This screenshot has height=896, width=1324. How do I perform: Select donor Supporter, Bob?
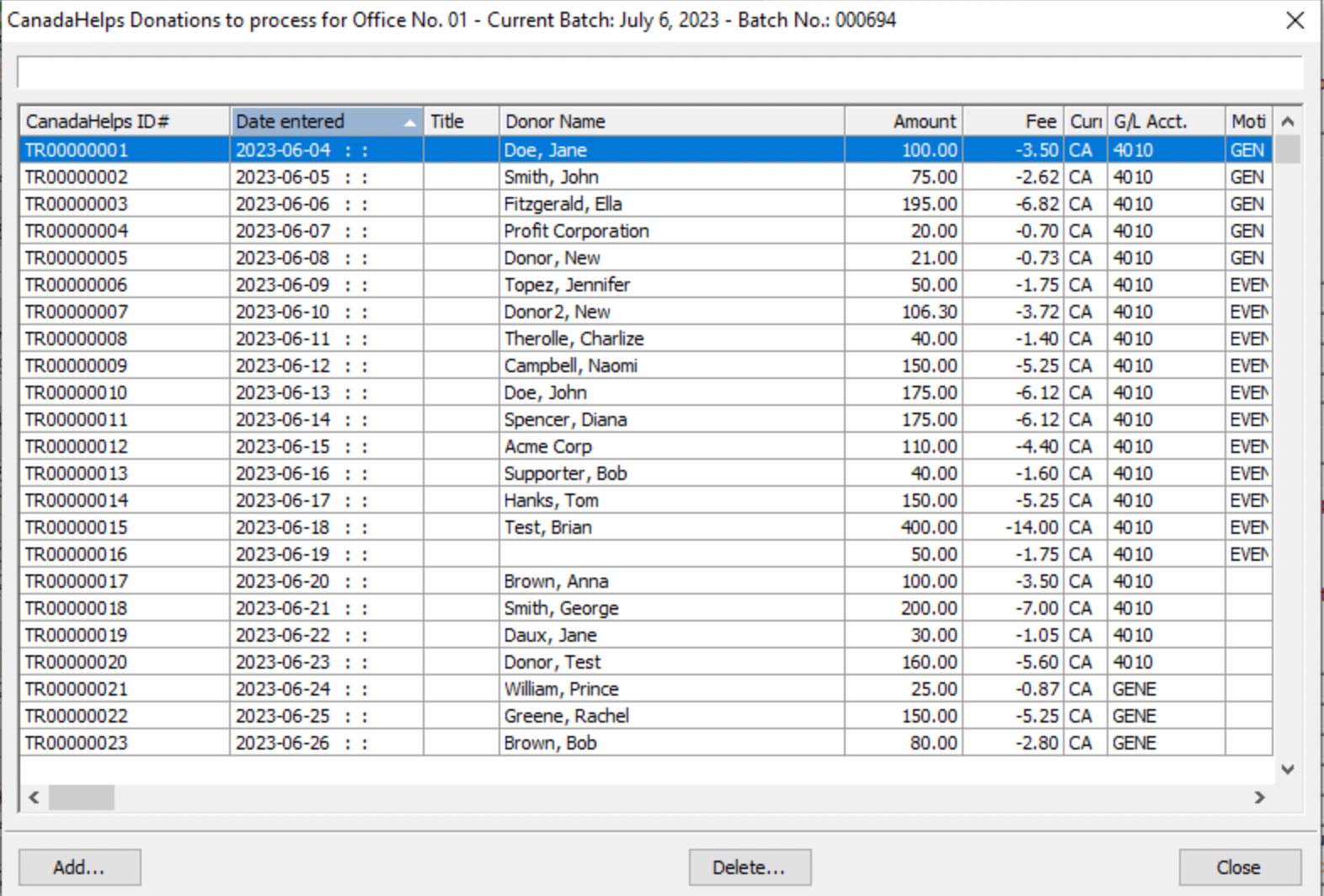565,473
